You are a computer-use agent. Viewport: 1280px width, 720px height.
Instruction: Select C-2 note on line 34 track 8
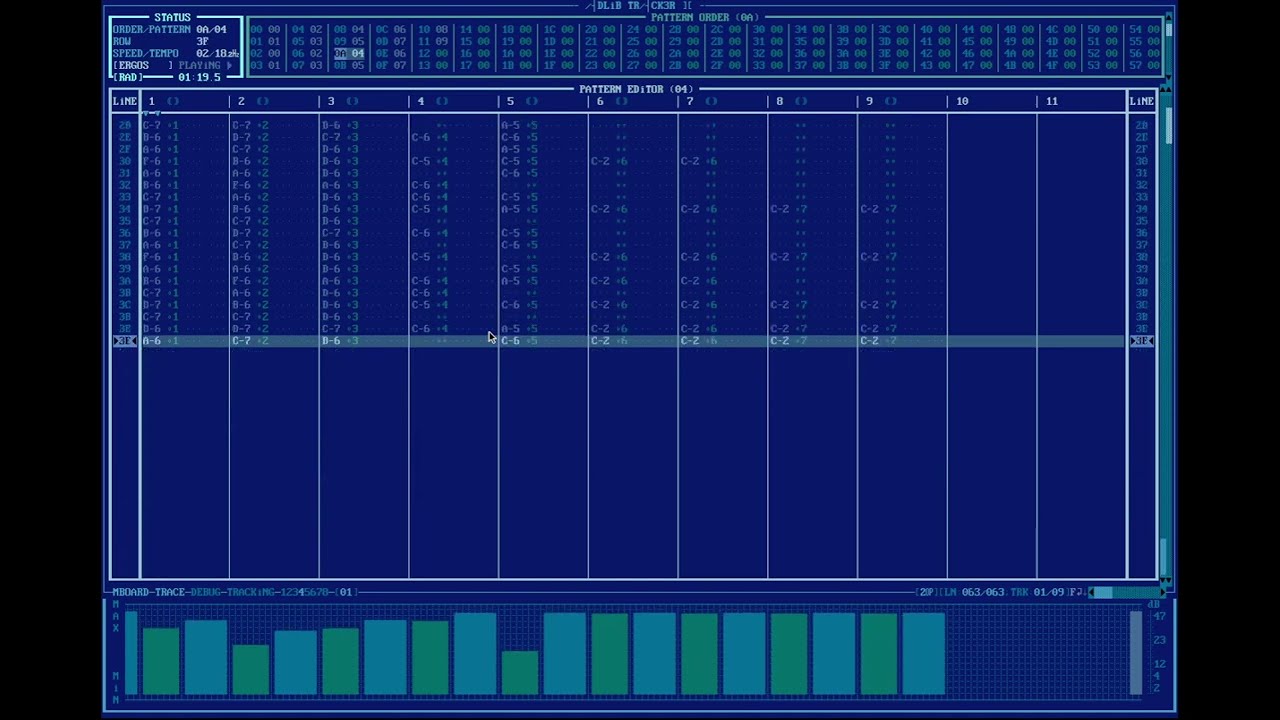[x=780, y=209]
